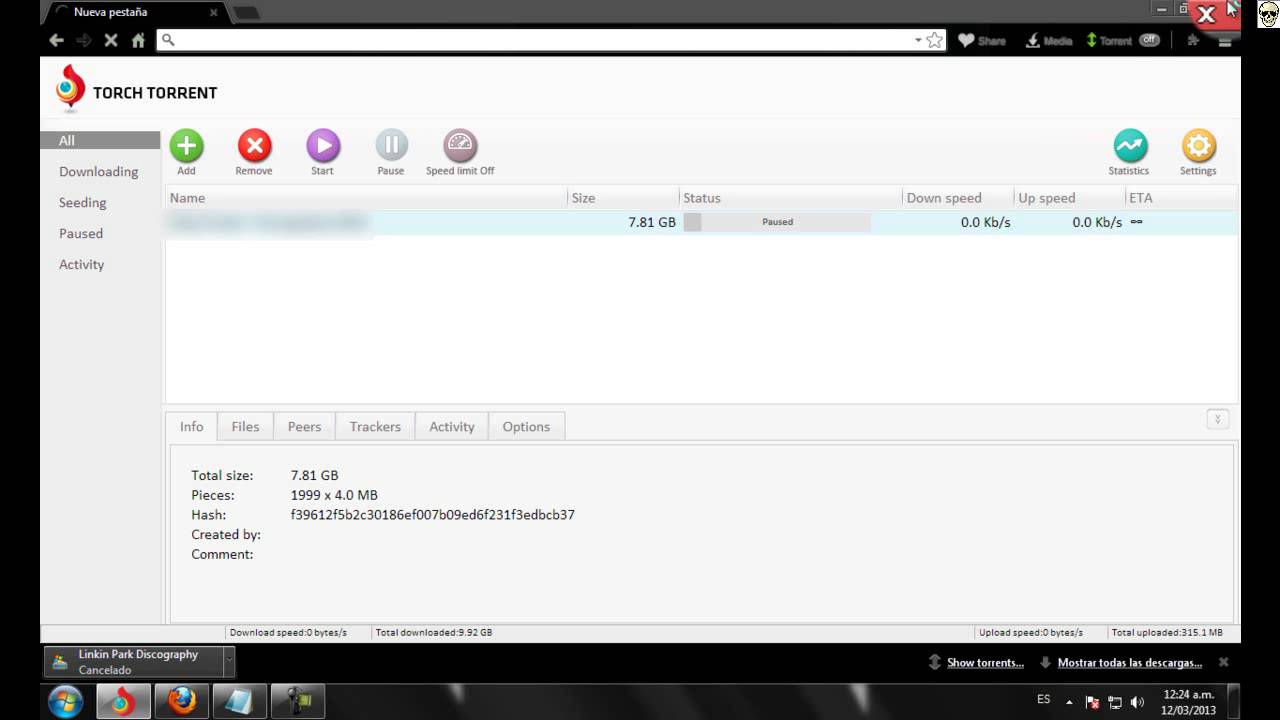
Task: Close the downloads bar
Action: point(1223,662)
